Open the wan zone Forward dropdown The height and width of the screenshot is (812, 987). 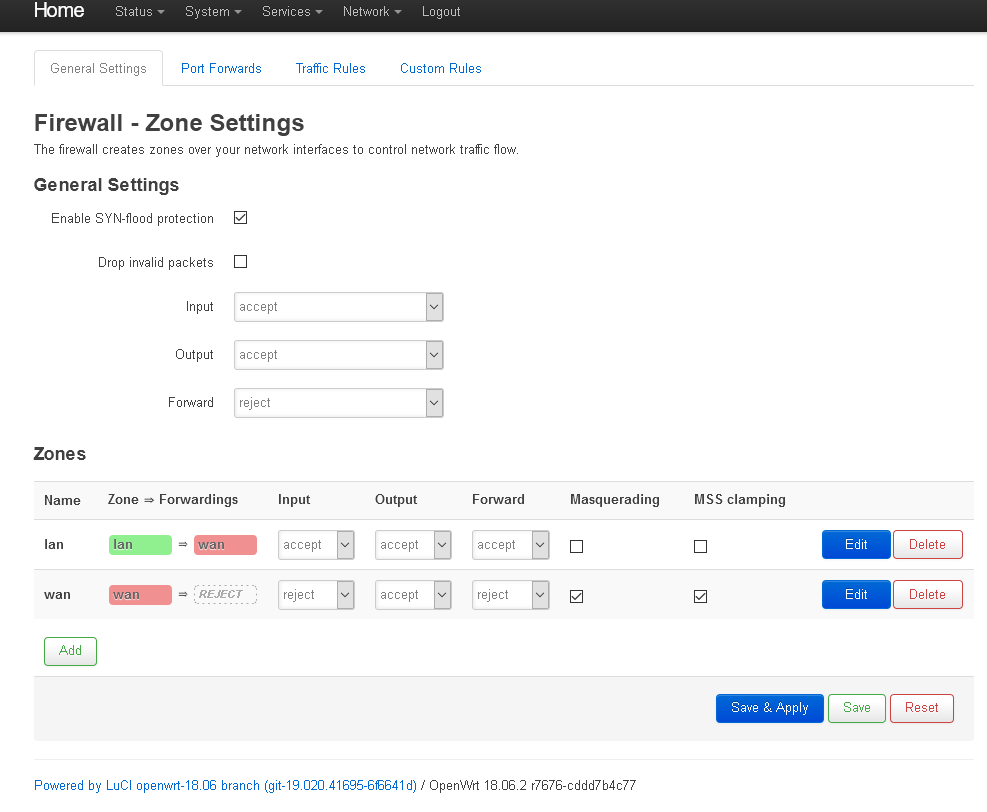coord(510,595)
